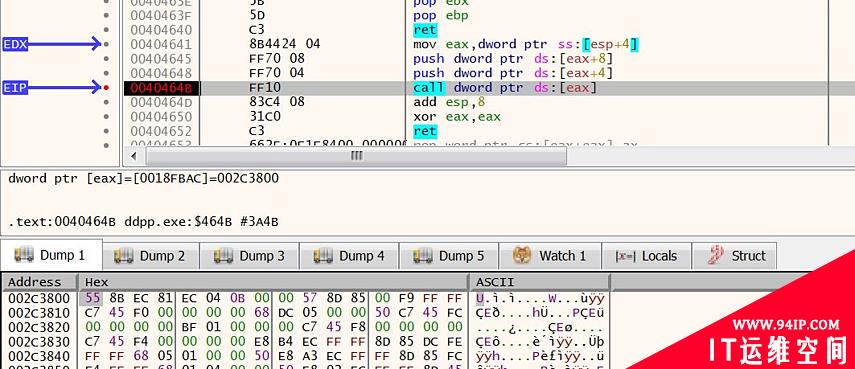Image resolution: width=855 pixels, height=369 pixels.
Task: Select the "add esp,8" instruction
Action: (449, 102)
